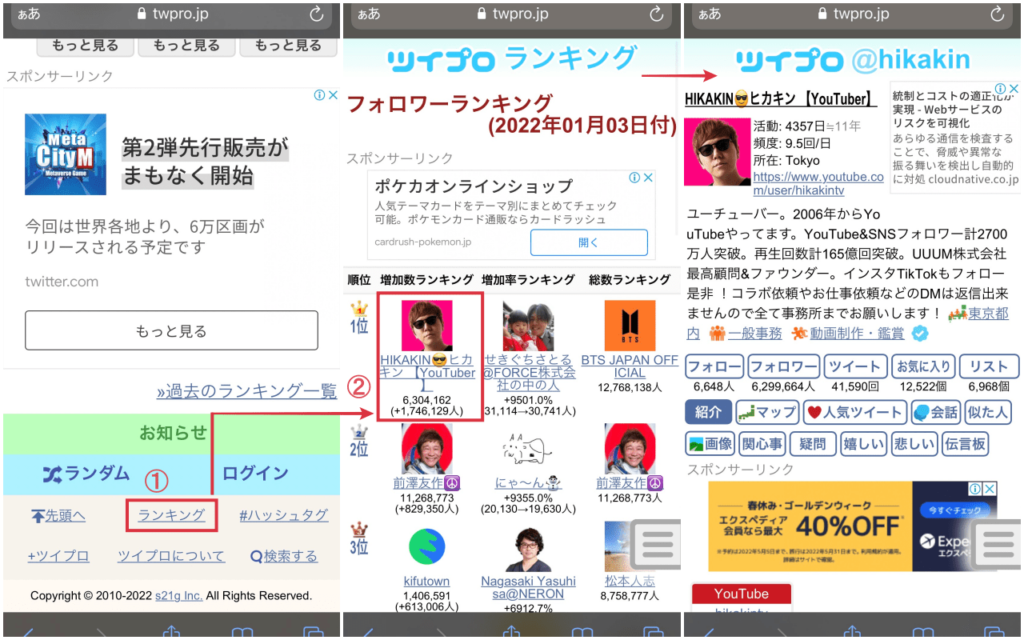Open the 過去のランキング一覧 link

point(247,391)
